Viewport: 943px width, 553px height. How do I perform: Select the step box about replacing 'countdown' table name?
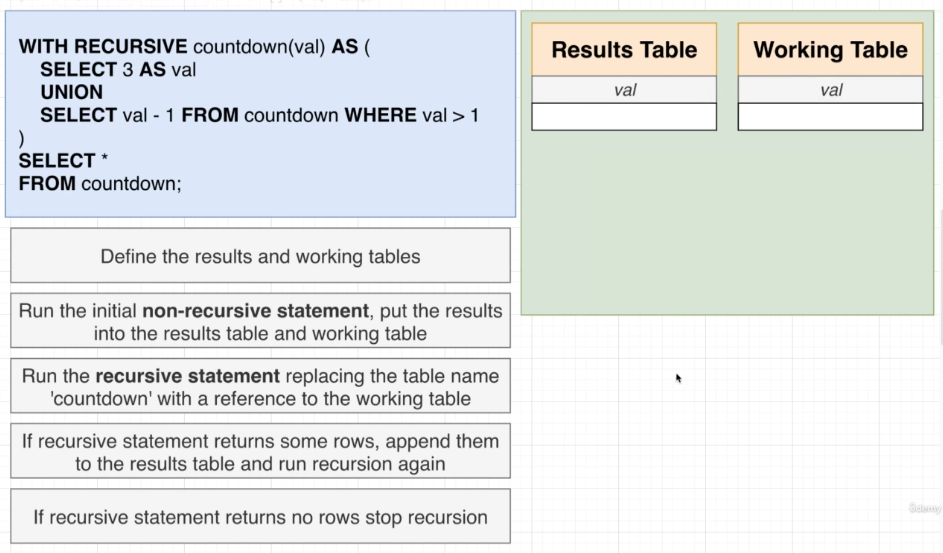260,387
